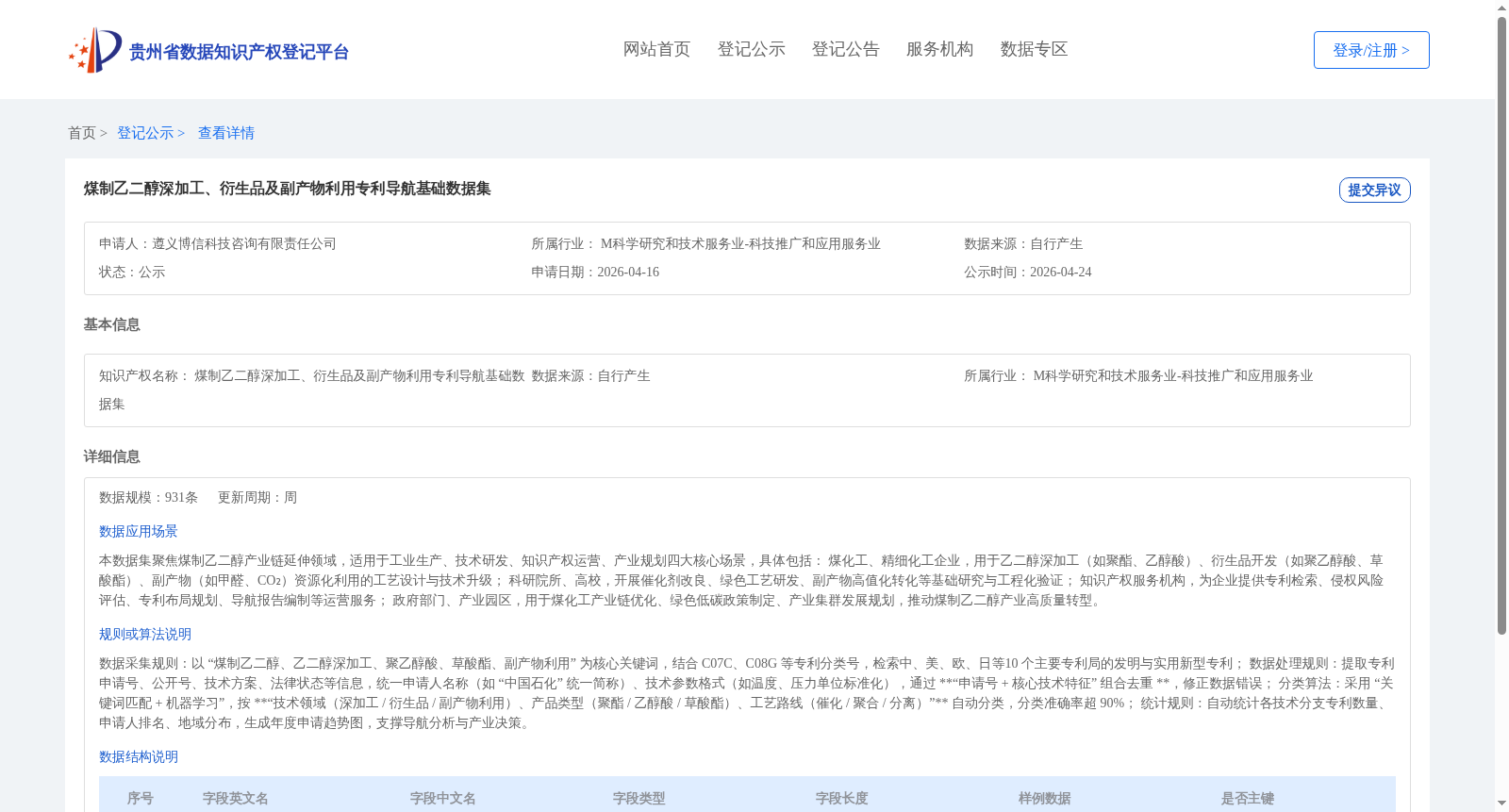
Task: Click 公示时间：2026-04-24 text
Action: [1028, 272]
